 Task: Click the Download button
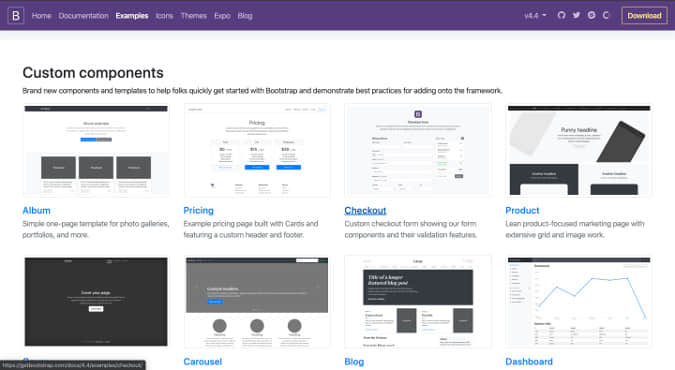click(644, 16)
